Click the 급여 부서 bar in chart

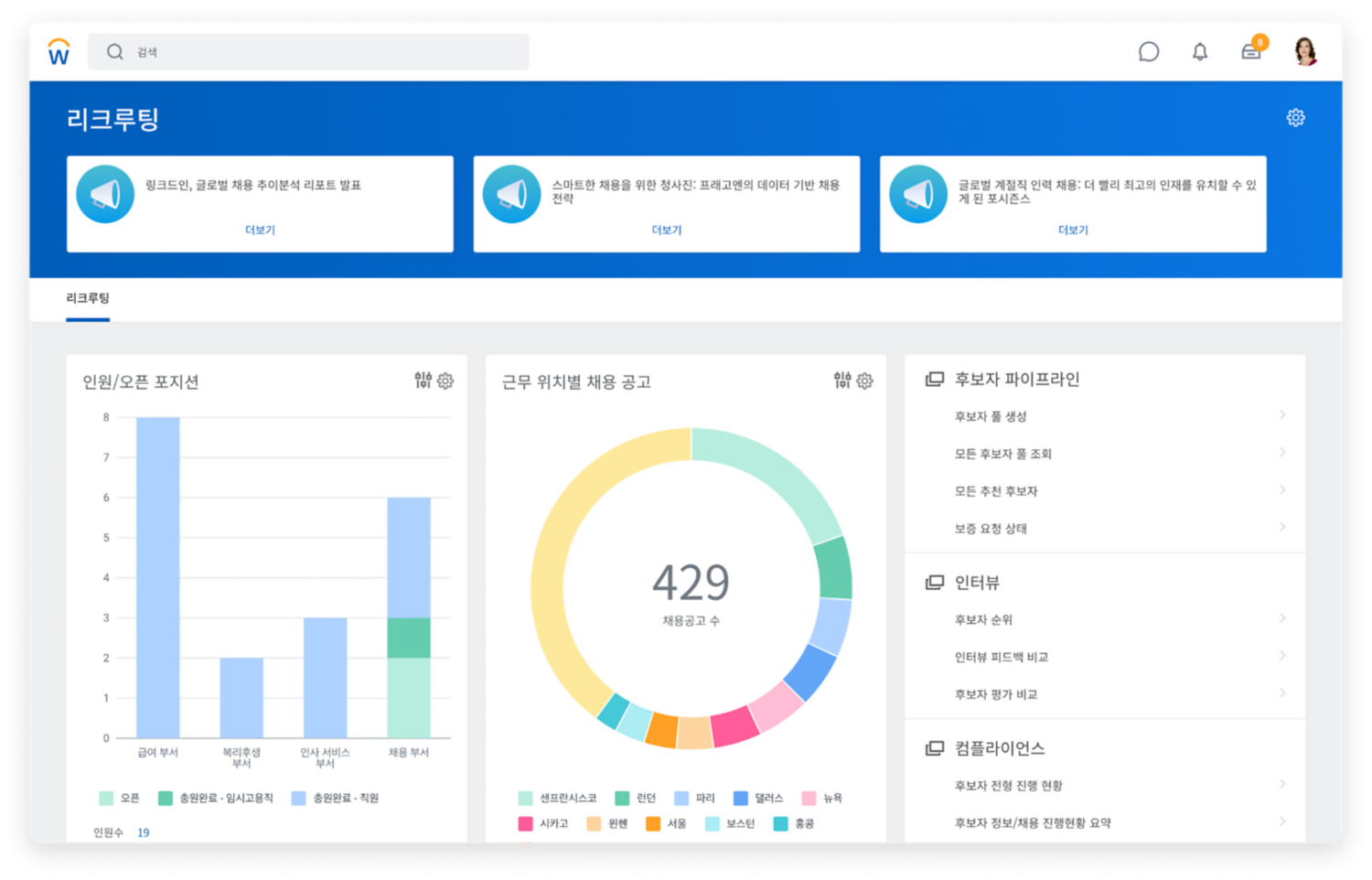[x=158, y=577]
